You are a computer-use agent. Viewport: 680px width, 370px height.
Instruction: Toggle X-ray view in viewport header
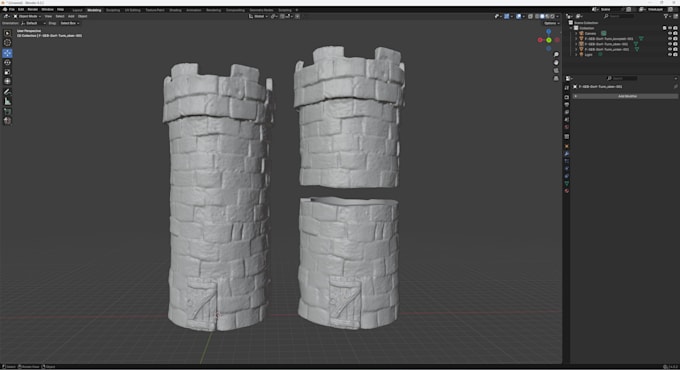click(530, 16)
